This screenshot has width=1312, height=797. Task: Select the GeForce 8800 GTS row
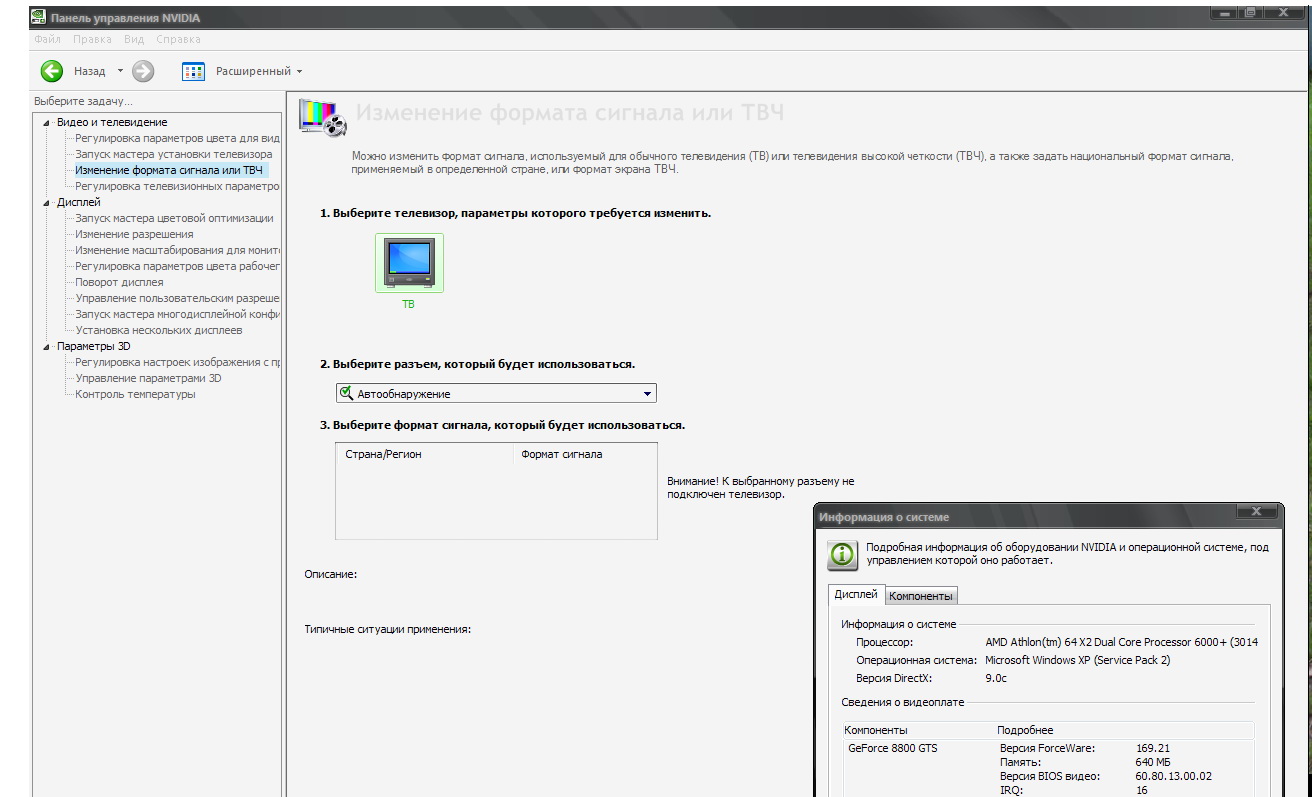pos(893,748)
